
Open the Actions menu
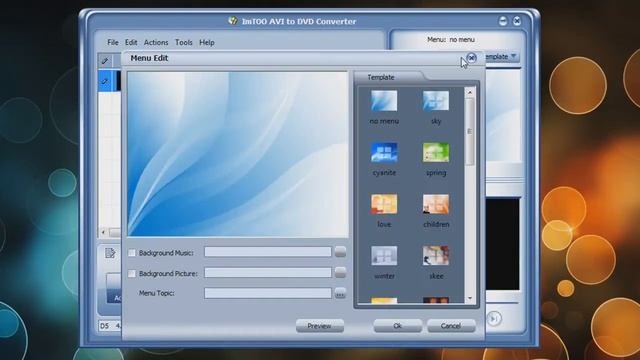pos(156,42)
